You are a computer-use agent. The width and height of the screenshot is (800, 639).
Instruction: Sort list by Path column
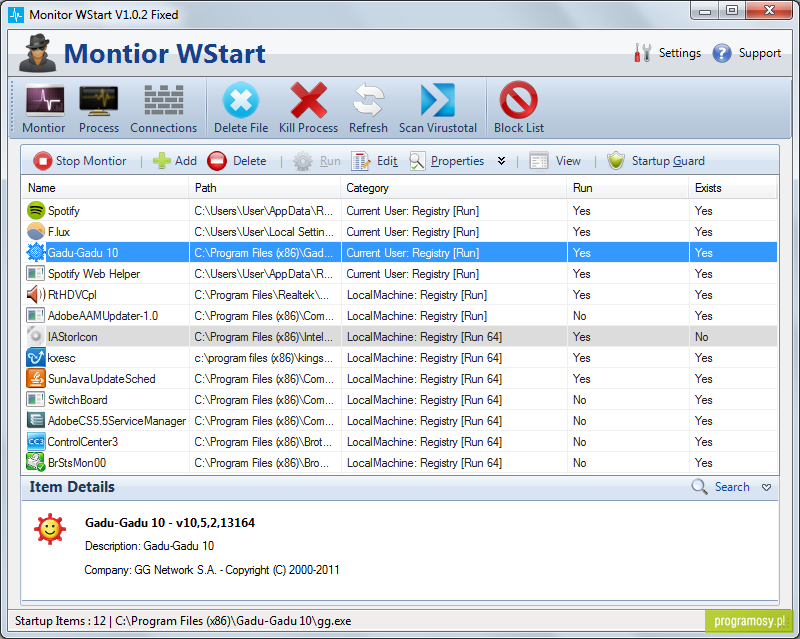[x=265, y=188]
